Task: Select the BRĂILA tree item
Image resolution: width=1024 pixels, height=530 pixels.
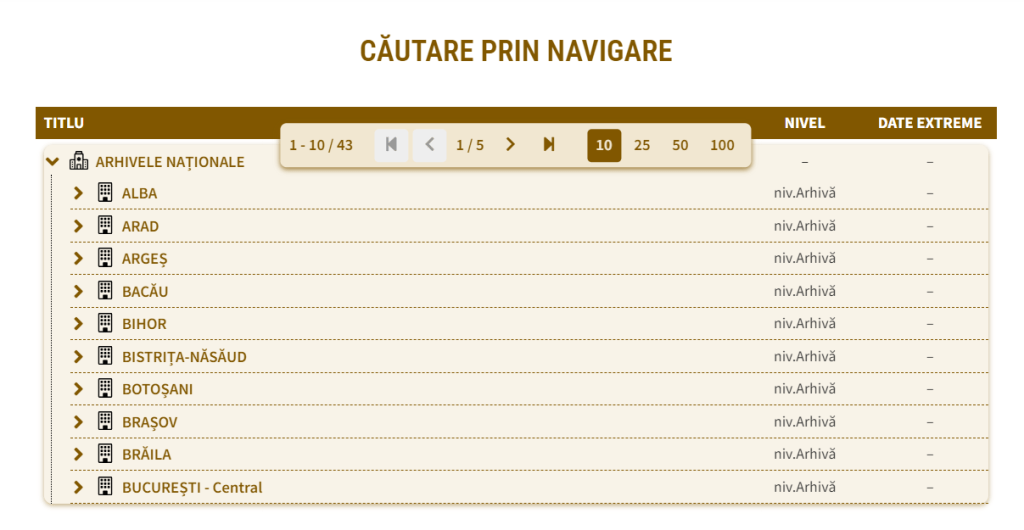Action: pos(146,454)
